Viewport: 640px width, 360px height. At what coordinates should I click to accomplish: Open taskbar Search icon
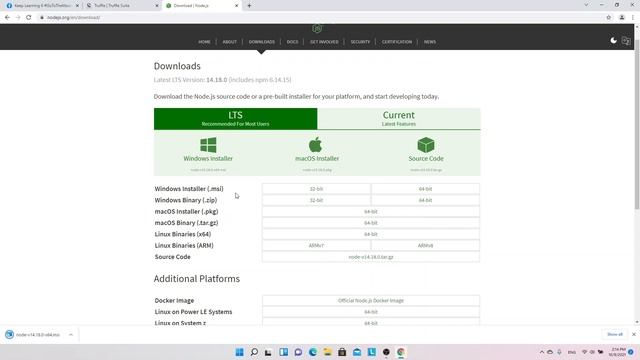click(x=254, y=352)
